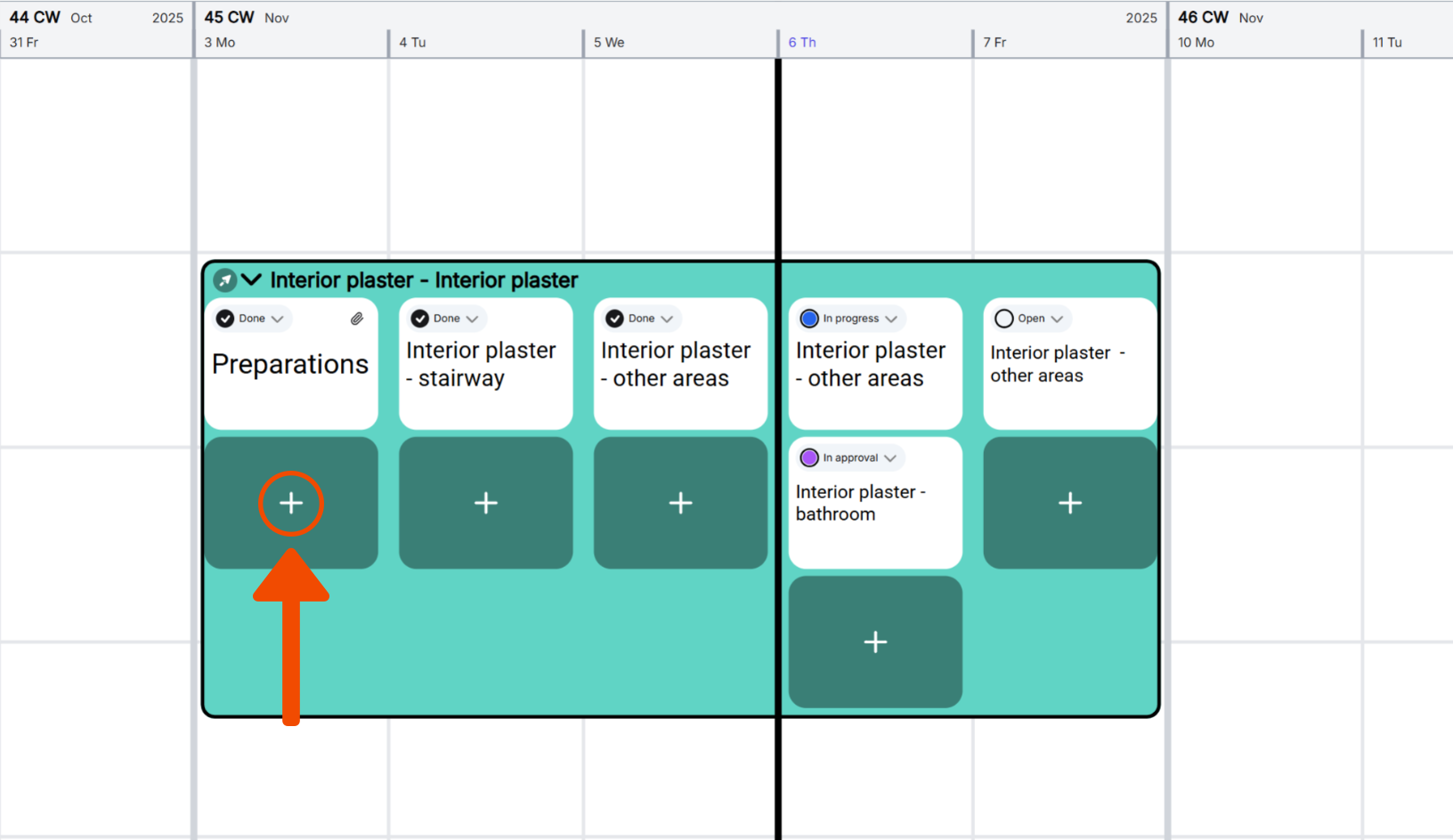The width and height of the screenshot is (1453, 840).
Task: Click the empty Open status circle
Action: pyautogui.click(x=1004, y=319)
